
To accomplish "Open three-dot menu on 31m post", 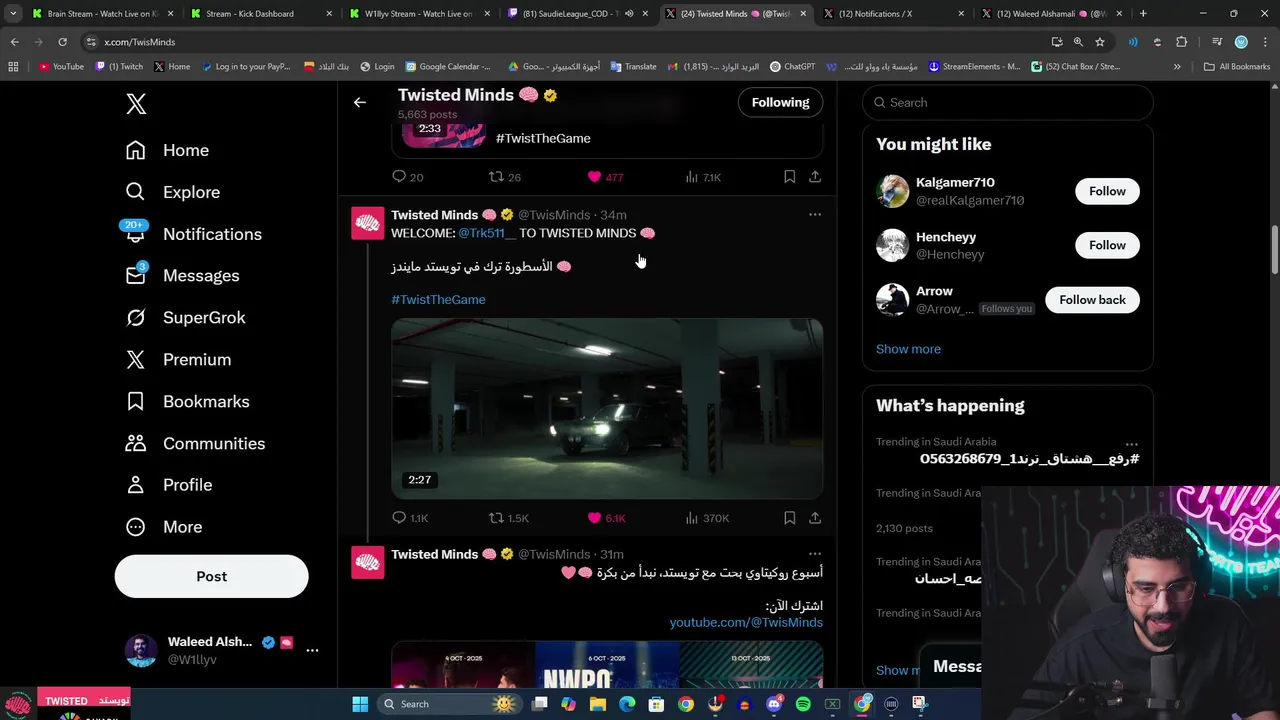I will 815,553.
